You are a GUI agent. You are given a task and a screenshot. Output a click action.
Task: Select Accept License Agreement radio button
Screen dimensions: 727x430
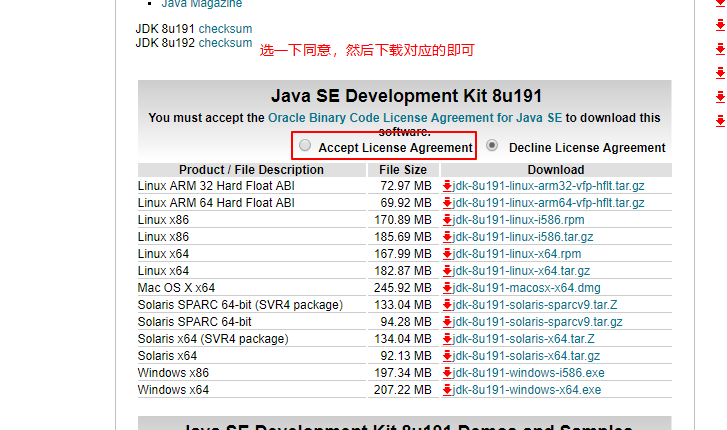pos(305,145)
